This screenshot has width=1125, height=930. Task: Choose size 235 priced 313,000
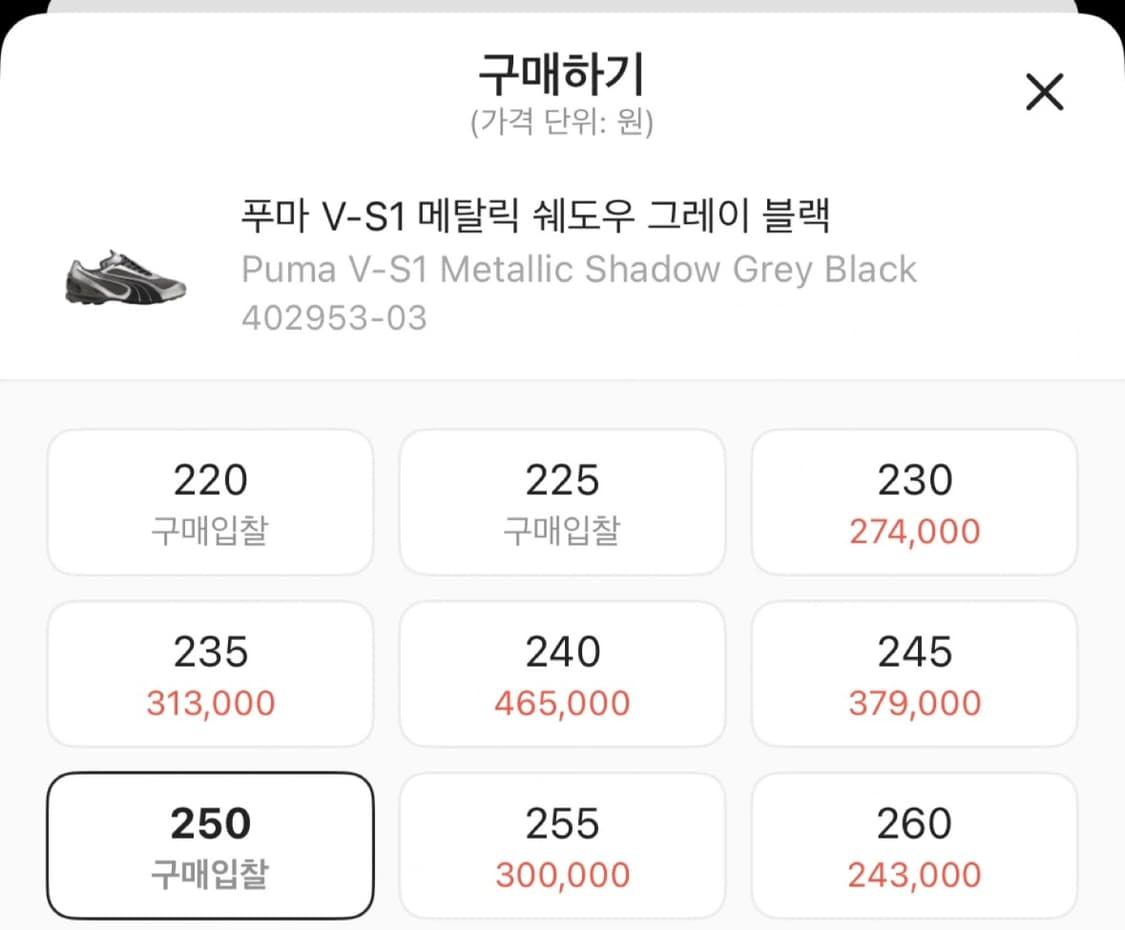point(209,672)
